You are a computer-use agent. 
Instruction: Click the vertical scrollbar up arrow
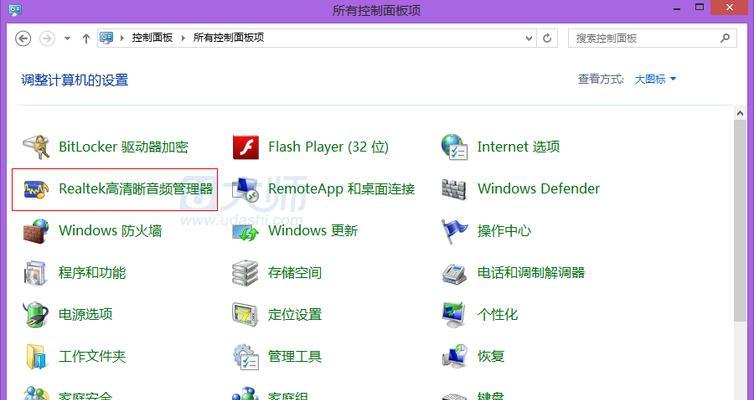pyautogui.click(x=740, y=113)
